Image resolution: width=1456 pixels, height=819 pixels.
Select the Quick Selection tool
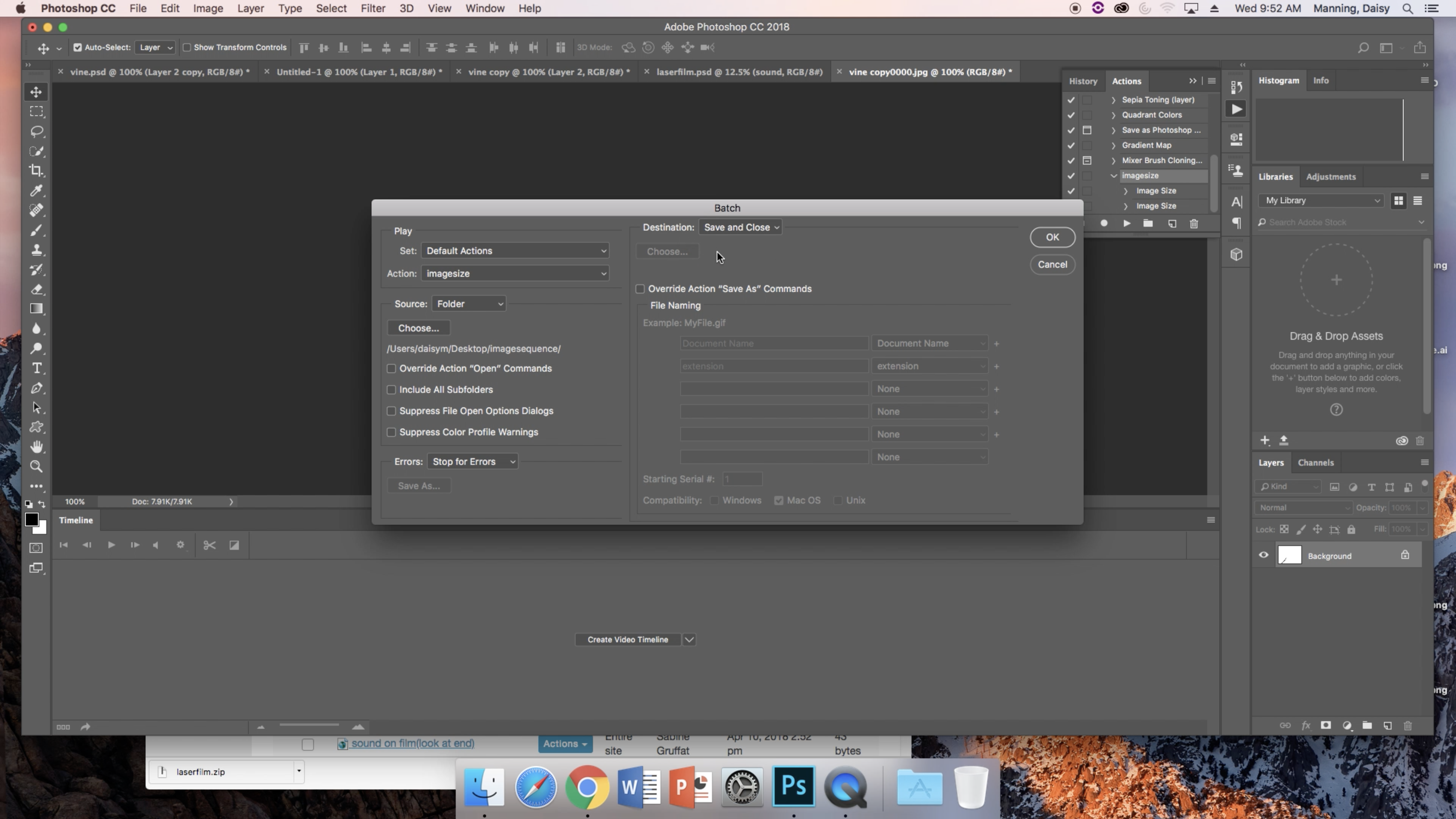36,151
